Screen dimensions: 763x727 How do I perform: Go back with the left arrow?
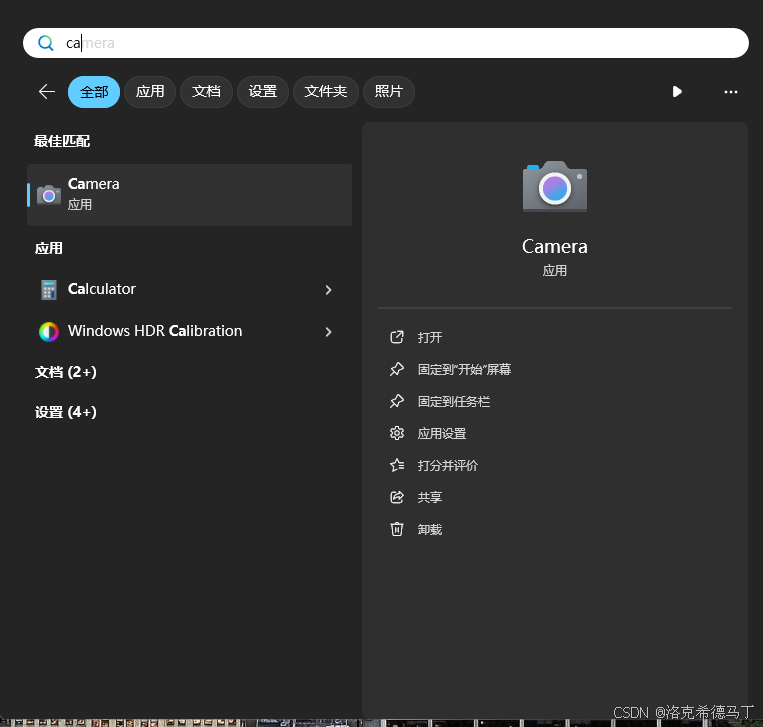point(47,91)
